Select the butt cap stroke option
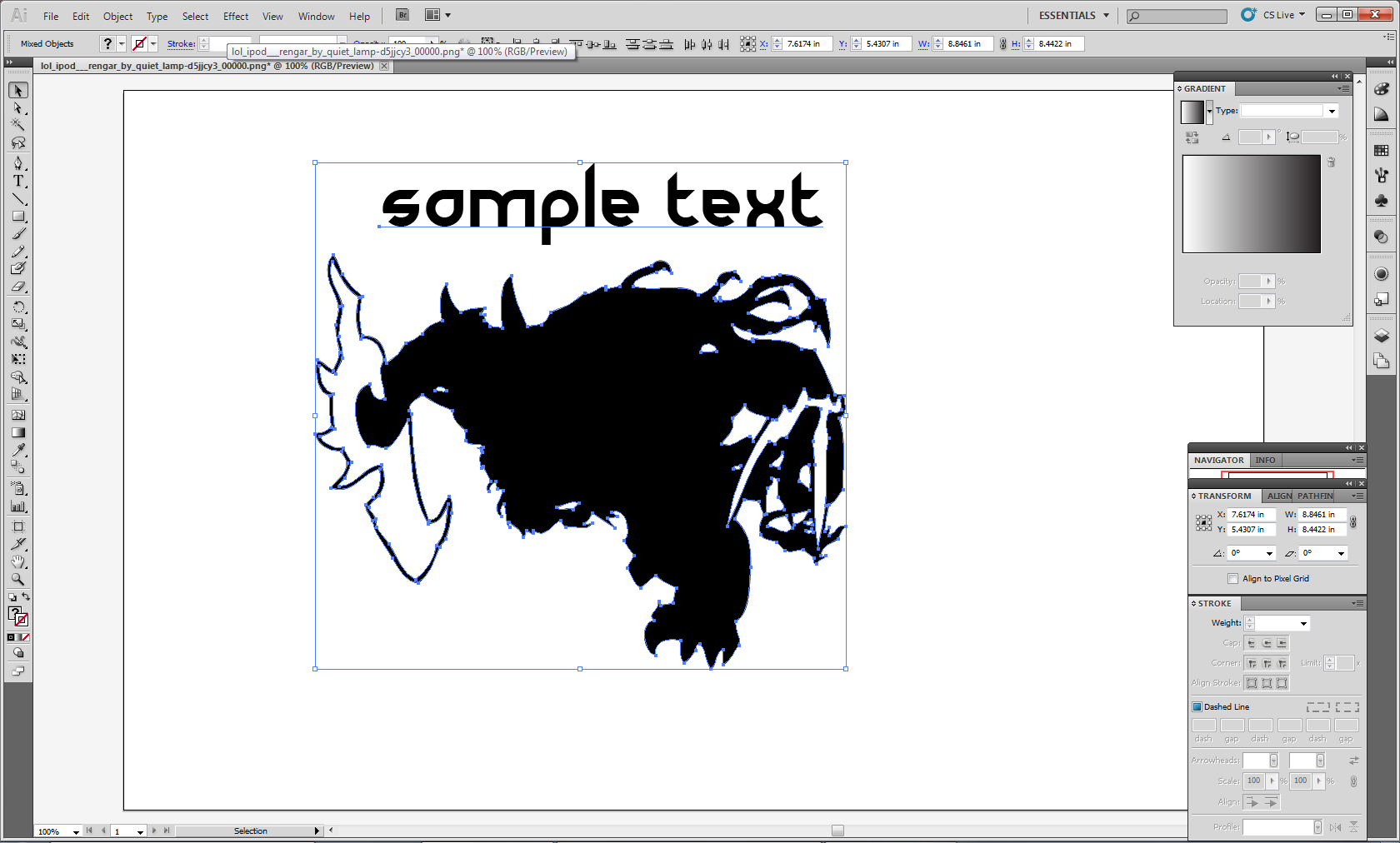This screenshot has width=1400, height=843. pos(1252,643)
